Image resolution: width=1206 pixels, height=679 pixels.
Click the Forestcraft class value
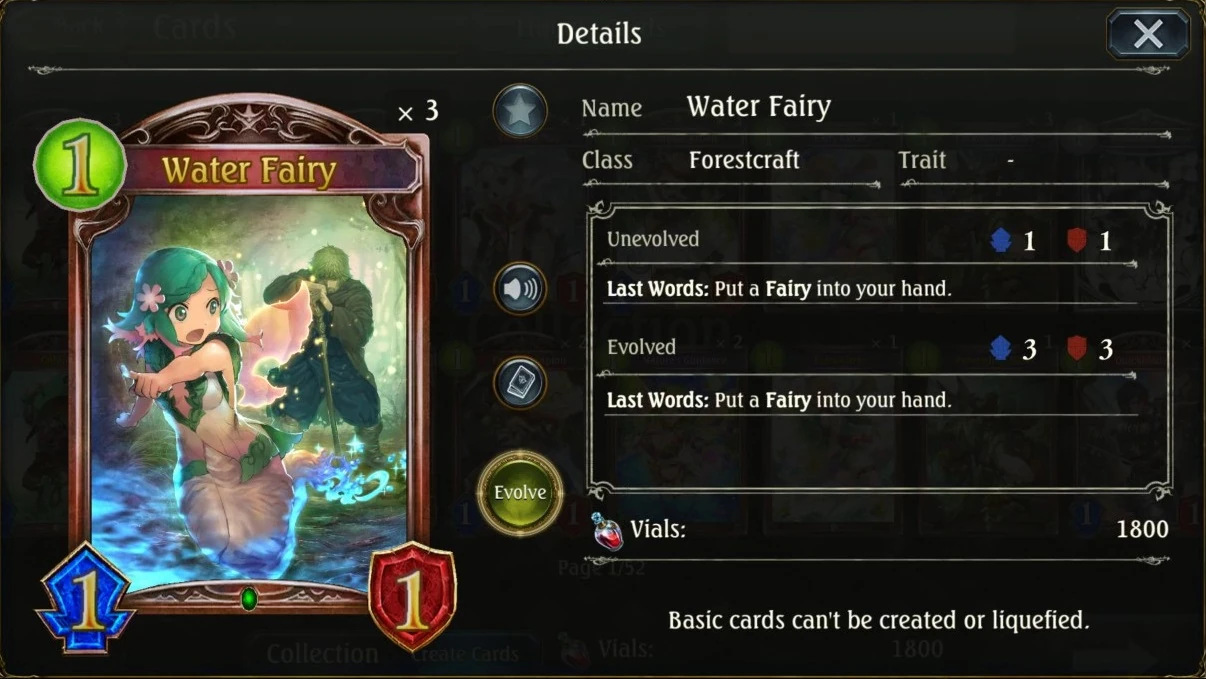[744, 160]
